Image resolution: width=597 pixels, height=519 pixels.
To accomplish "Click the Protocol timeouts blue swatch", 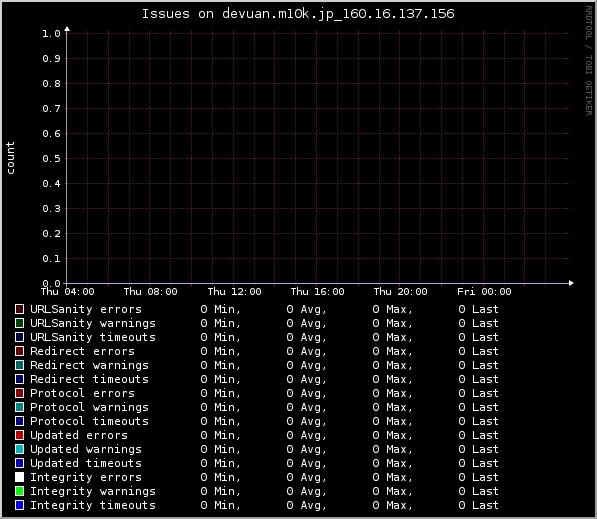I will [x=19, y=421].
